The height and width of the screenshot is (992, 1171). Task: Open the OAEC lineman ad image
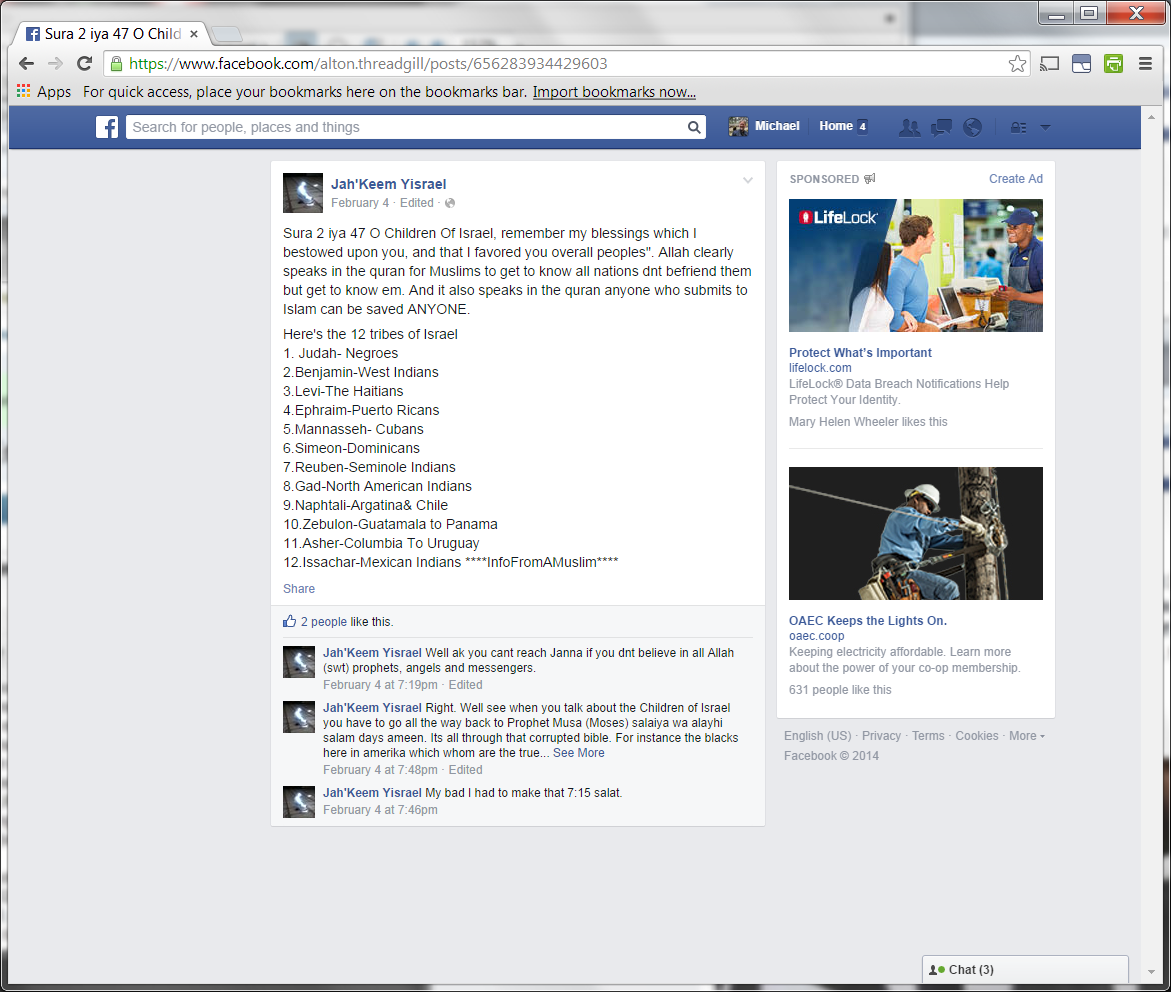916,533
